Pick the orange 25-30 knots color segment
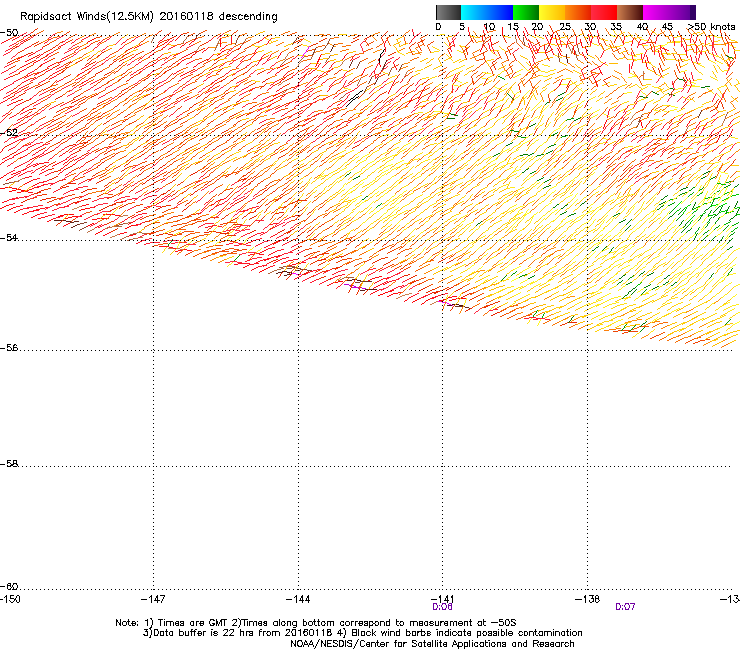Viewport: 740px width, 650px height. pos(578,12)
